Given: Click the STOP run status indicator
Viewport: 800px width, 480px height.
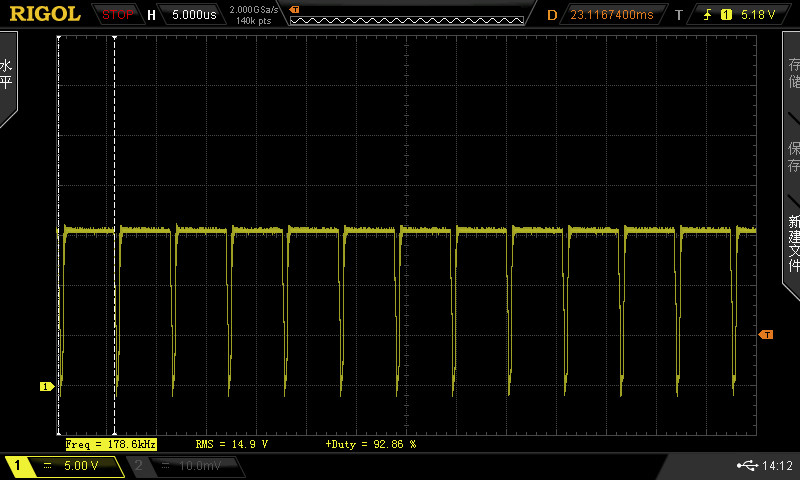Looking at the screenshot, I should click(117, 15).
